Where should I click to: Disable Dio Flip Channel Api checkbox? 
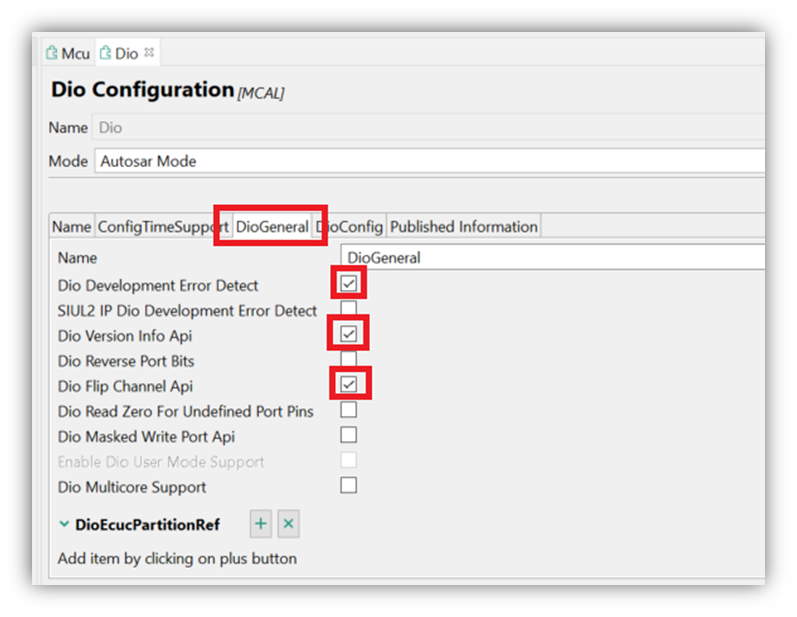pos(348,384)
